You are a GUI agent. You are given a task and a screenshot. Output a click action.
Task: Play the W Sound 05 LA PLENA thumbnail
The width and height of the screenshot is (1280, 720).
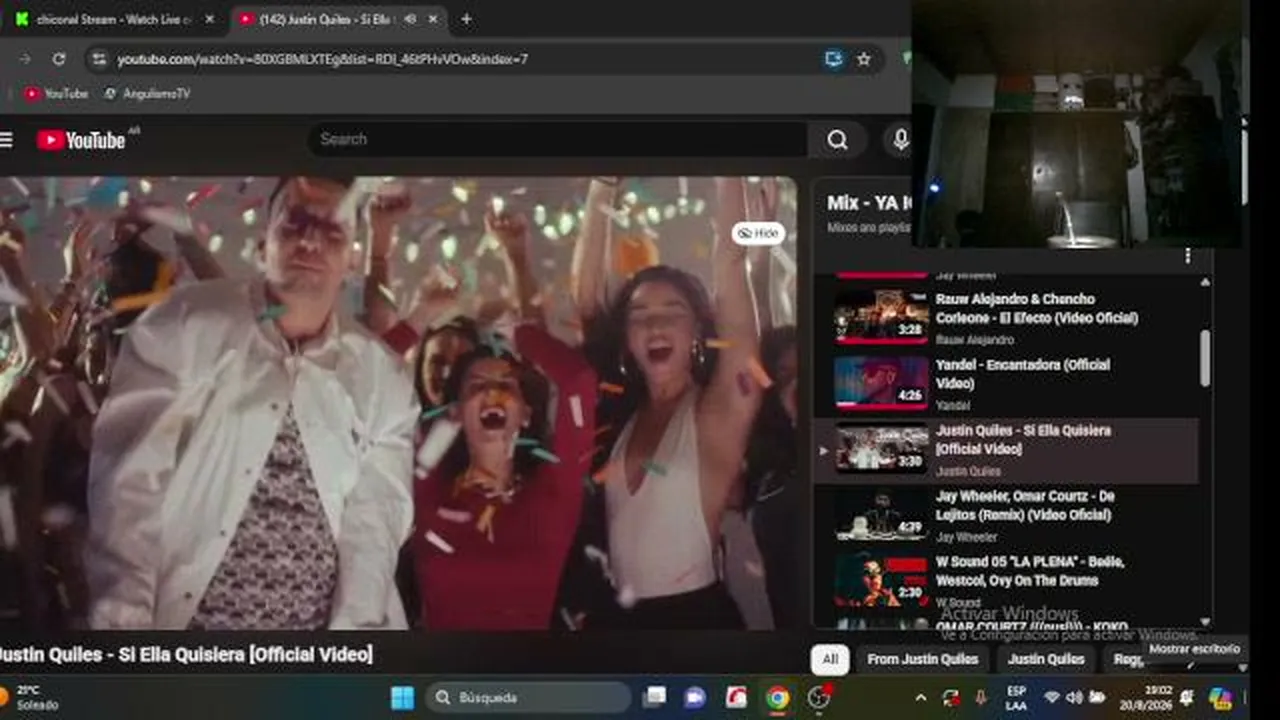click(x=881, y=581)
